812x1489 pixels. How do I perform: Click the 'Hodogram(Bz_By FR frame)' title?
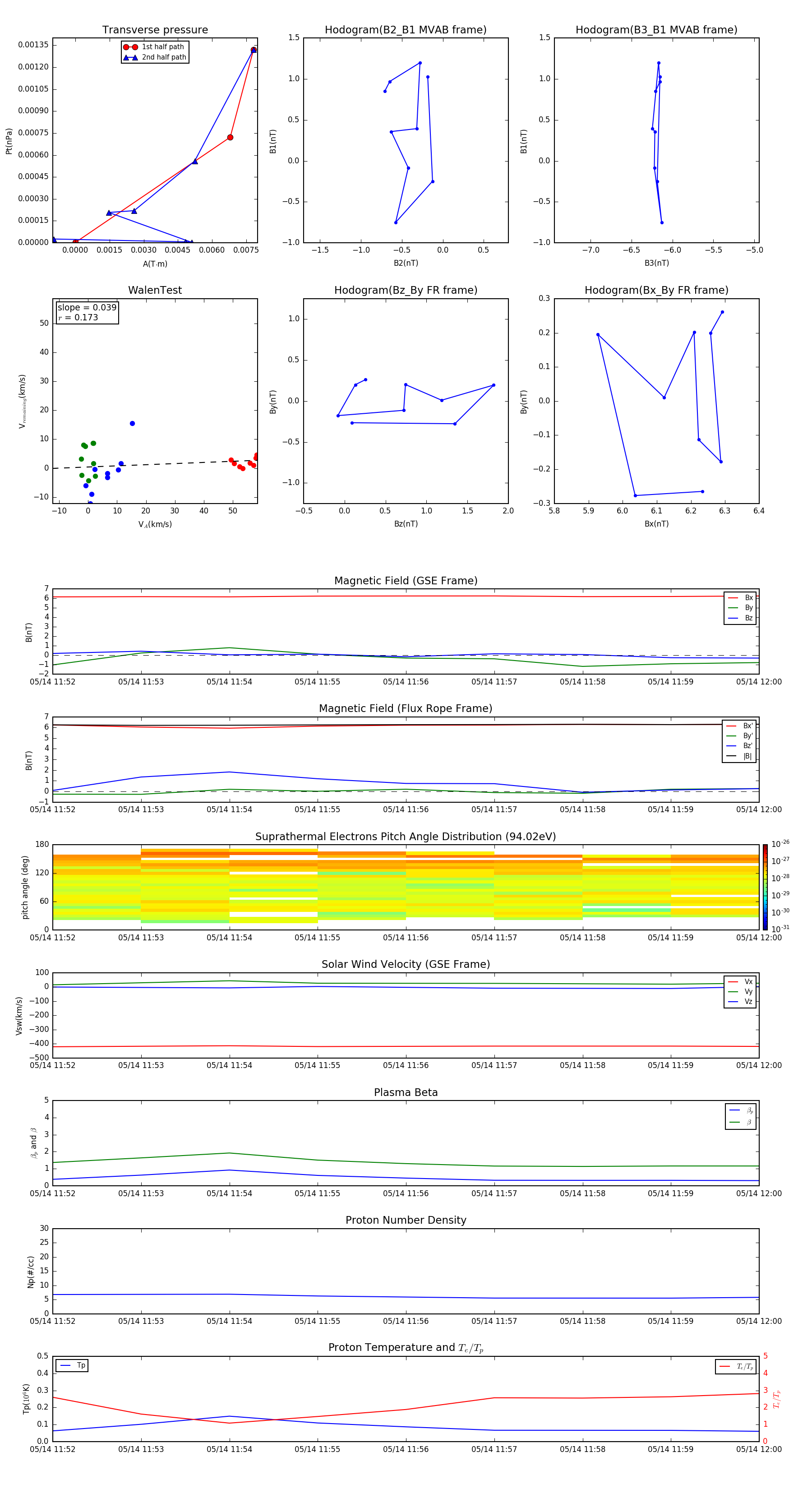pos(406,290)
